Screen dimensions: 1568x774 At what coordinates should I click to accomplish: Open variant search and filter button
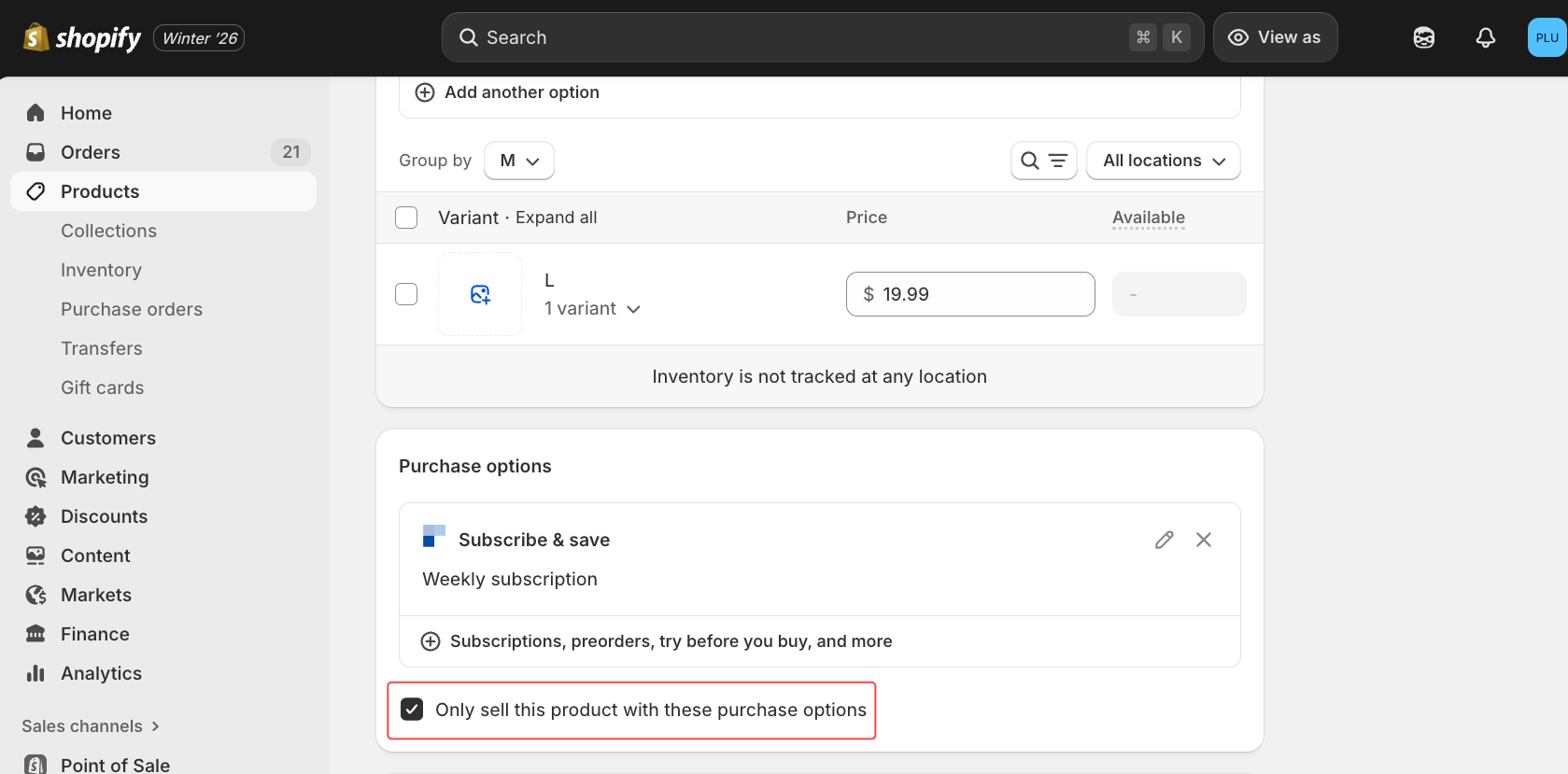1043,161
